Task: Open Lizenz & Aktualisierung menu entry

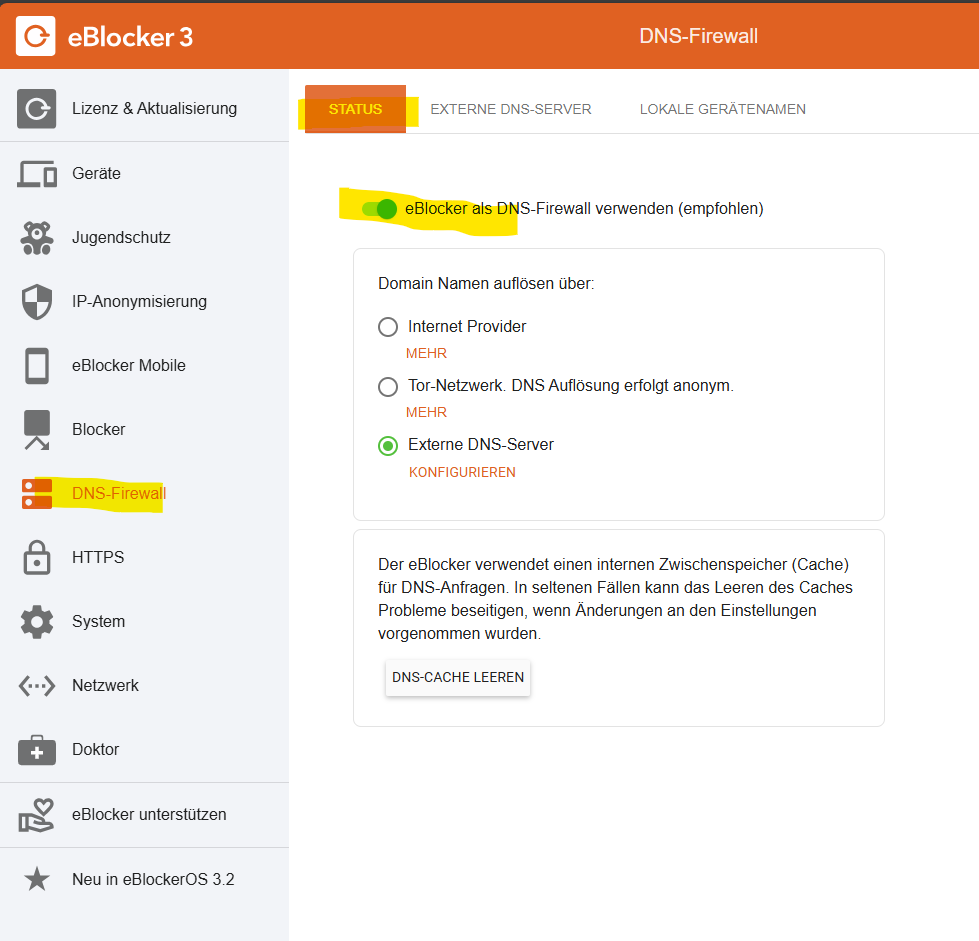Action: coord(154,109)
